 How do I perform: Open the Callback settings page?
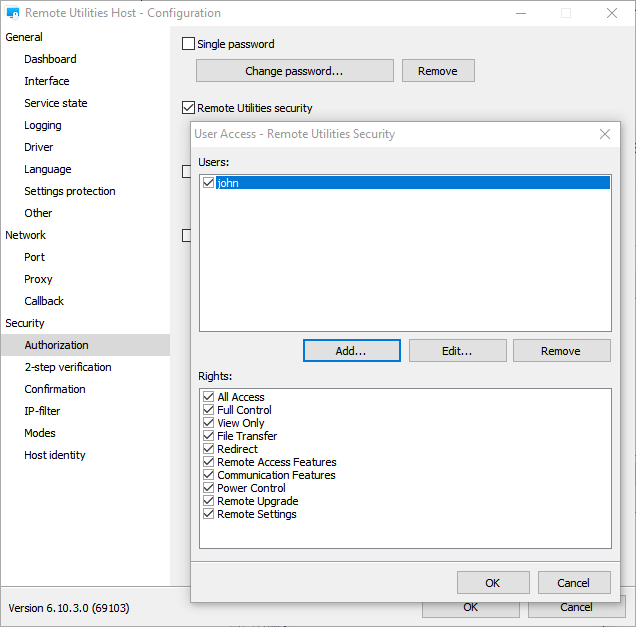tap(44, 301)
